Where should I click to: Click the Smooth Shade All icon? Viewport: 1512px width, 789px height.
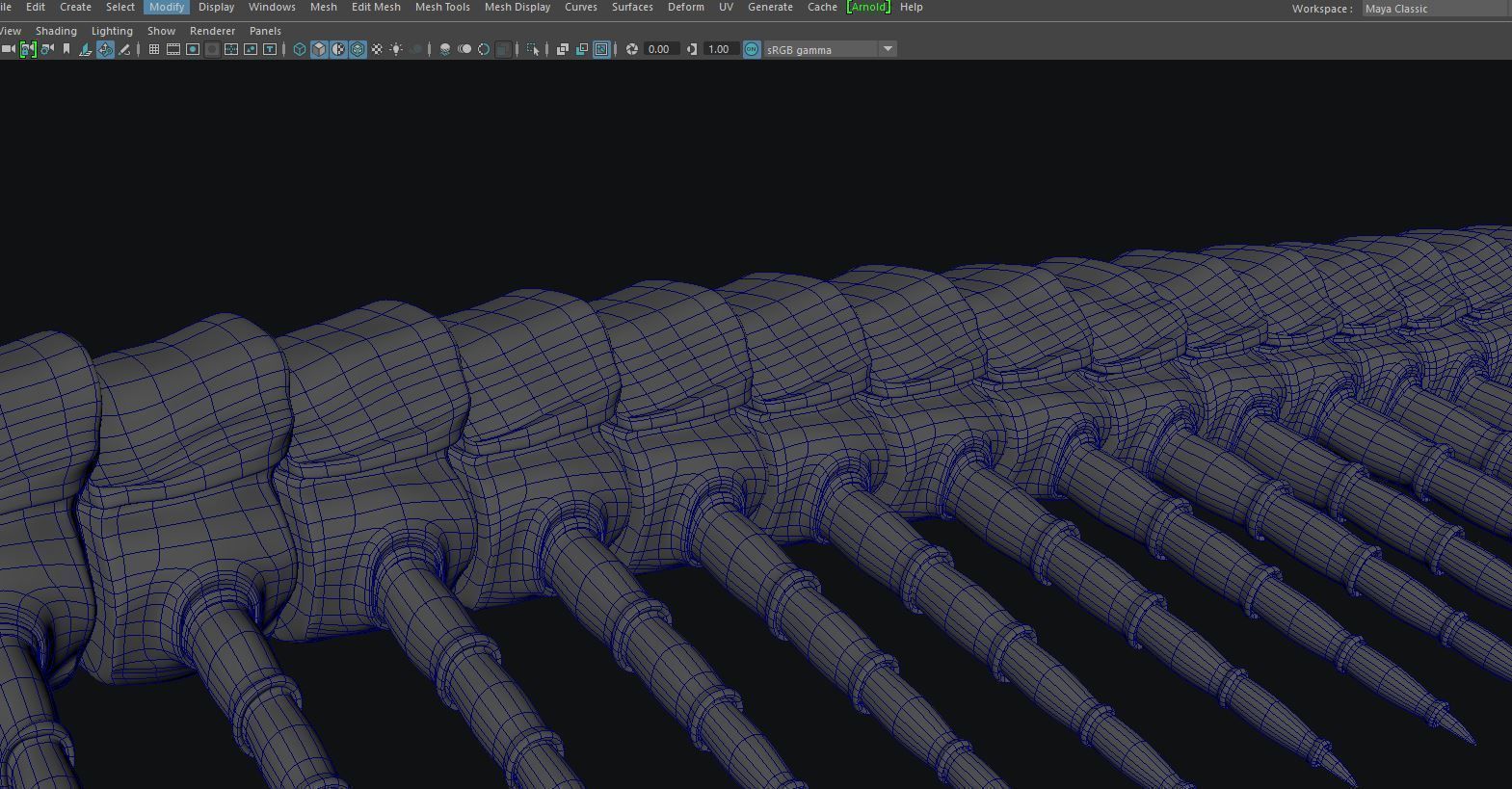(x=319, y=49)
